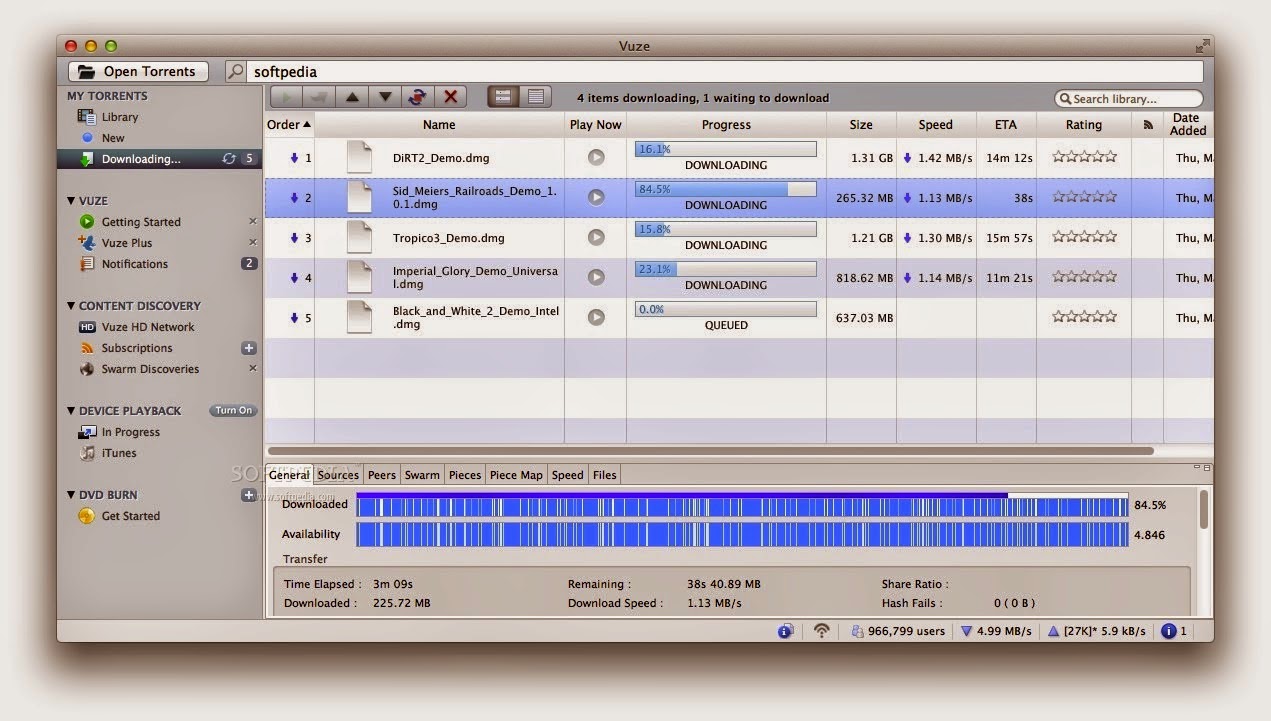Sort by the ETA column header

coord(1006,125)
